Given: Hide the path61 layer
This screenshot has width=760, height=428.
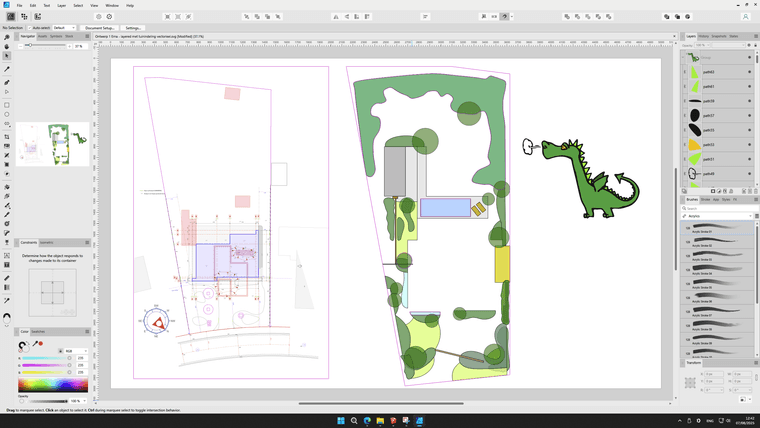Looking at the screenshot, I should pos(749,87).
